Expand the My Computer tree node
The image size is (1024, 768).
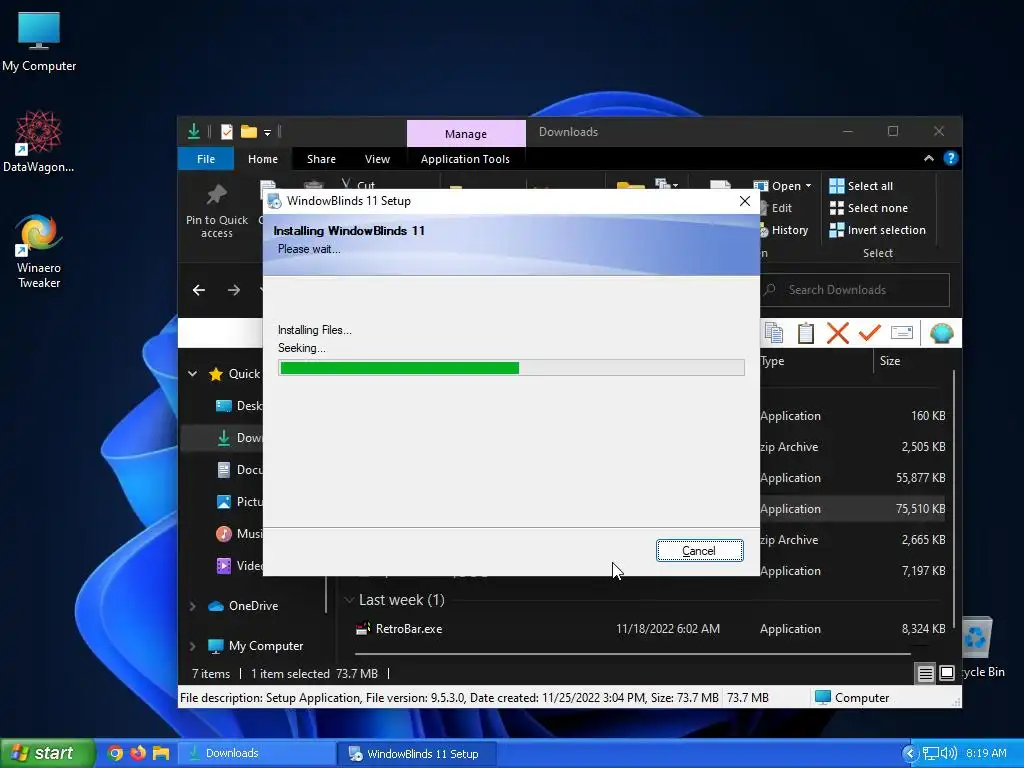(193, 646)
